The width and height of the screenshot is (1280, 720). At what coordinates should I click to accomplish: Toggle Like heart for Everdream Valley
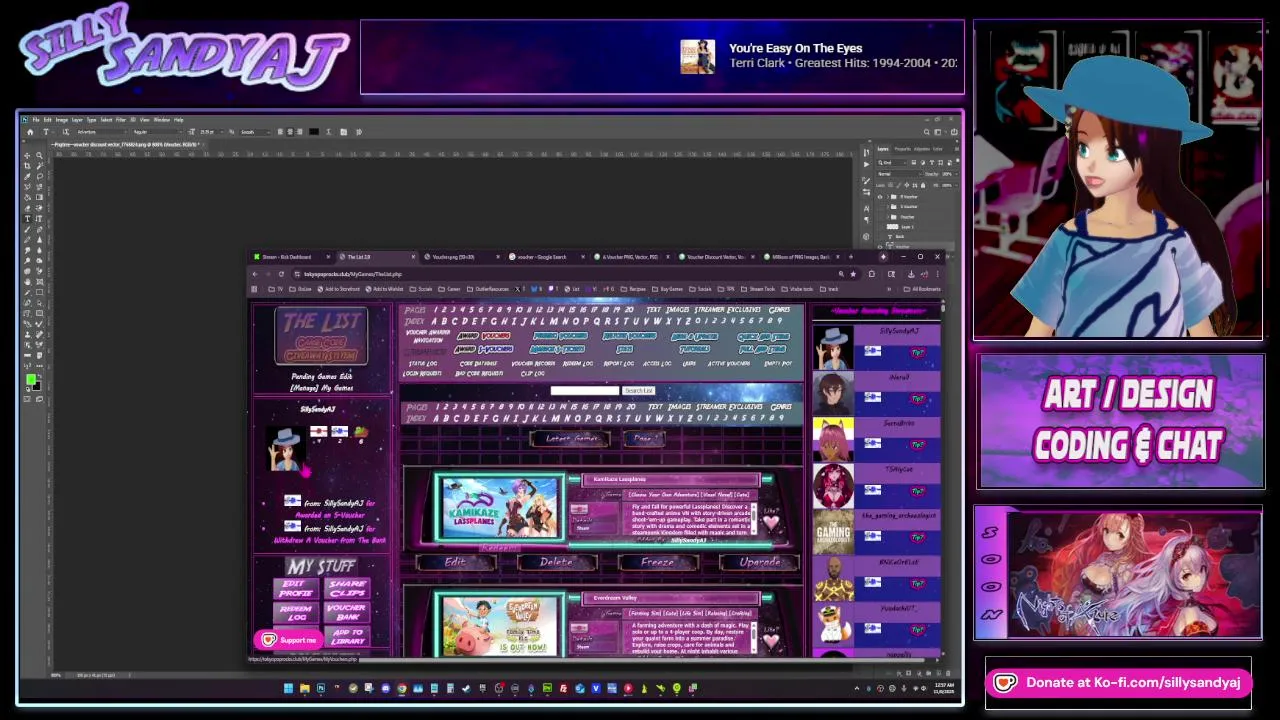tap(772, 641)
